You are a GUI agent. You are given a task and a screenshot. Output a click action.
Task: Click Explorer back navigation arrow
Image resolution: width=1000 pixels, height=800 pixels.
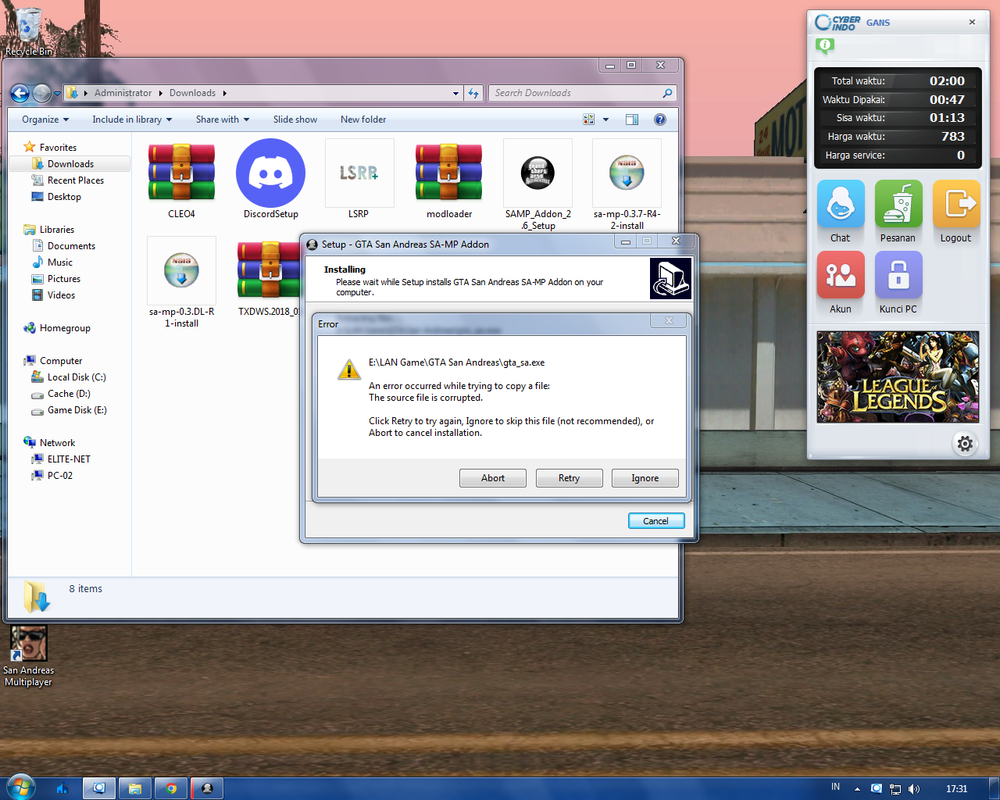20,93
